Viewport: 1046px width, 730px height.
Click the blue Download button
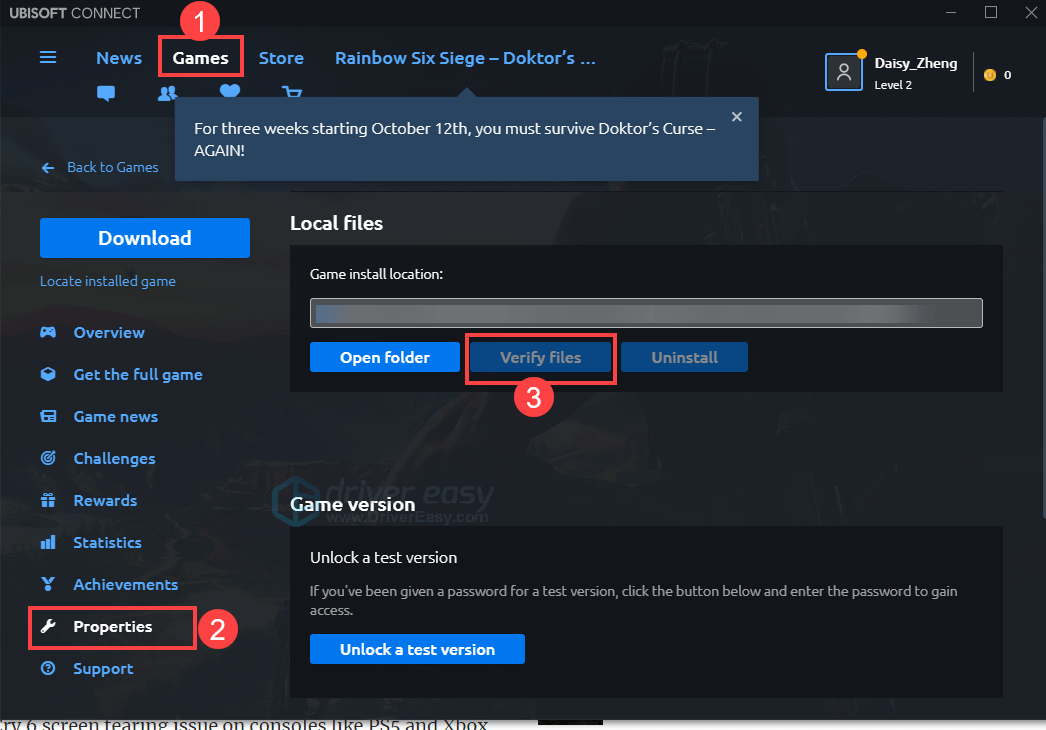tap(145, 238)
